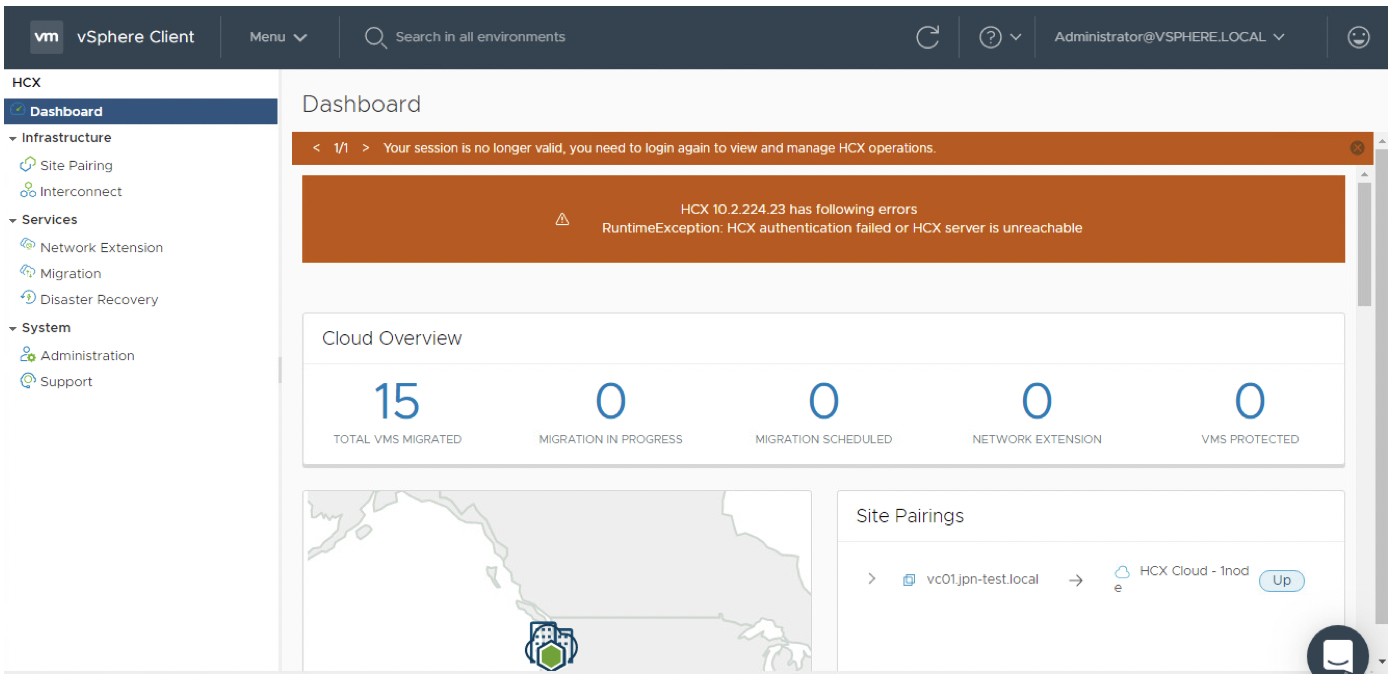The image size is (1390, 678).
Task: Show next notification with right arrow
Action: pyautogui.click(x=366, y=148)
